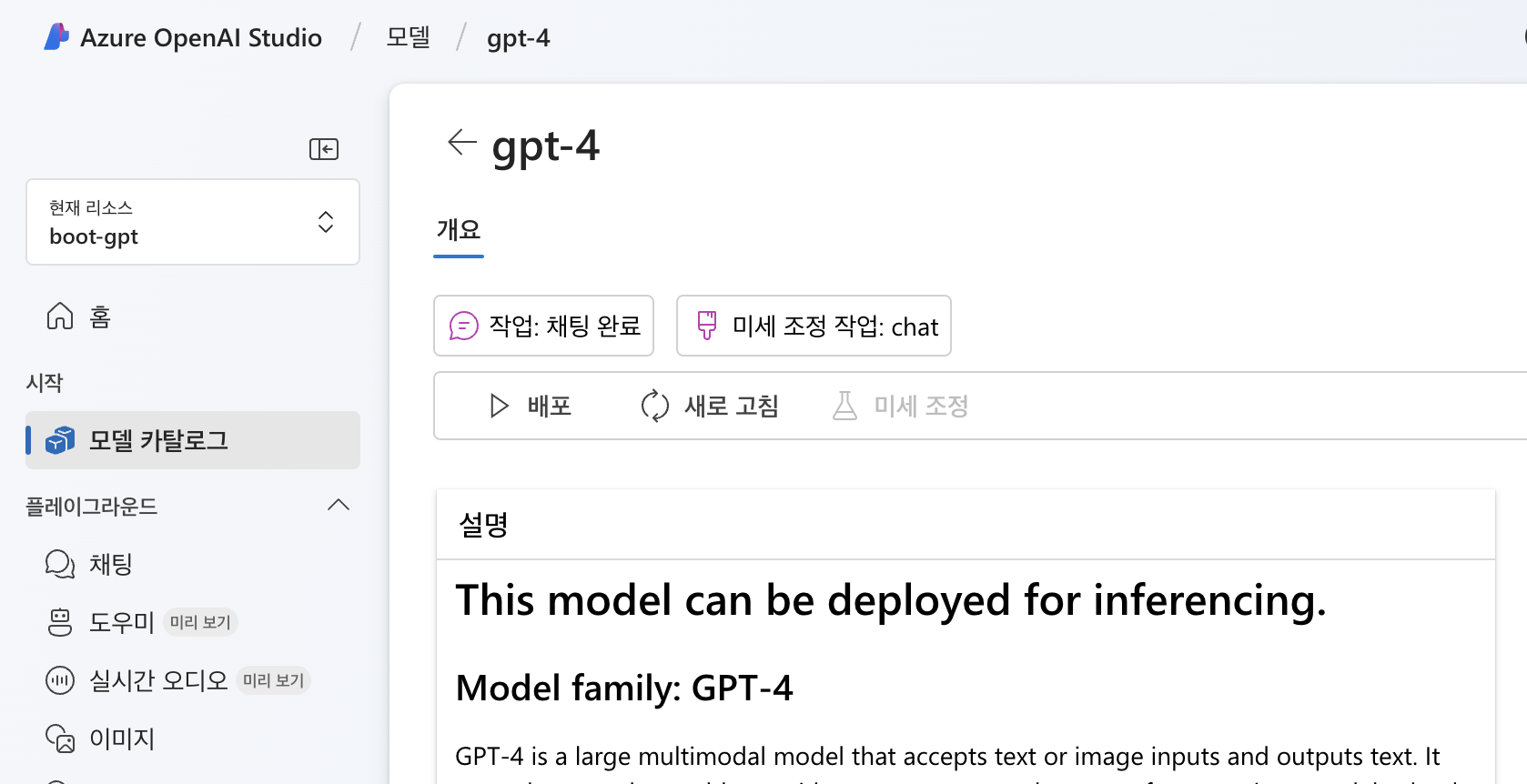Click the 실시간 오디오 waveform icon
This screenshot has height=784, width=1527.
[x=60, y=680]
